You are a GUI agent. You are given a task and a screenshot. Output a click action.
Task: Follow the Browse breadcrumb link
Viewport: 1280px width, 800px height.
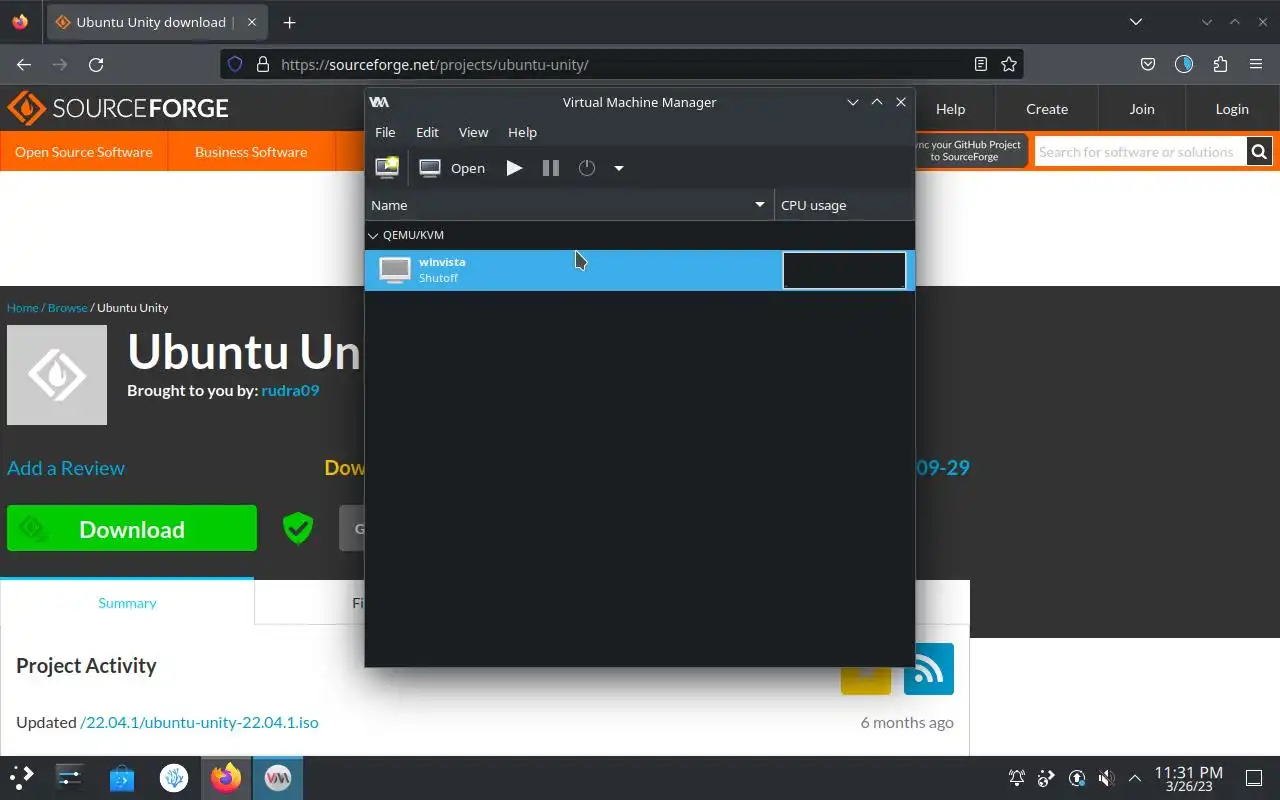click(67, 308)
